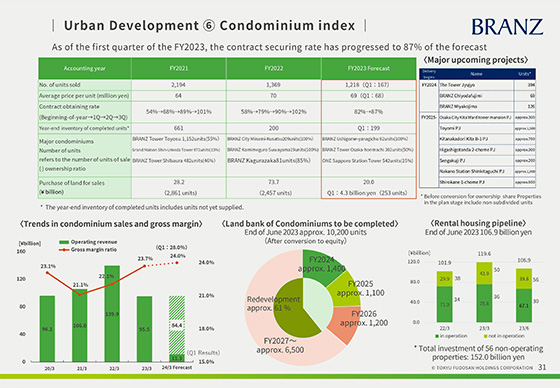Screen dimensions: 560x388
Task: Select the slide title 'Urban Development ⑥ Condominium index'
Action: (x=210, y=26)
